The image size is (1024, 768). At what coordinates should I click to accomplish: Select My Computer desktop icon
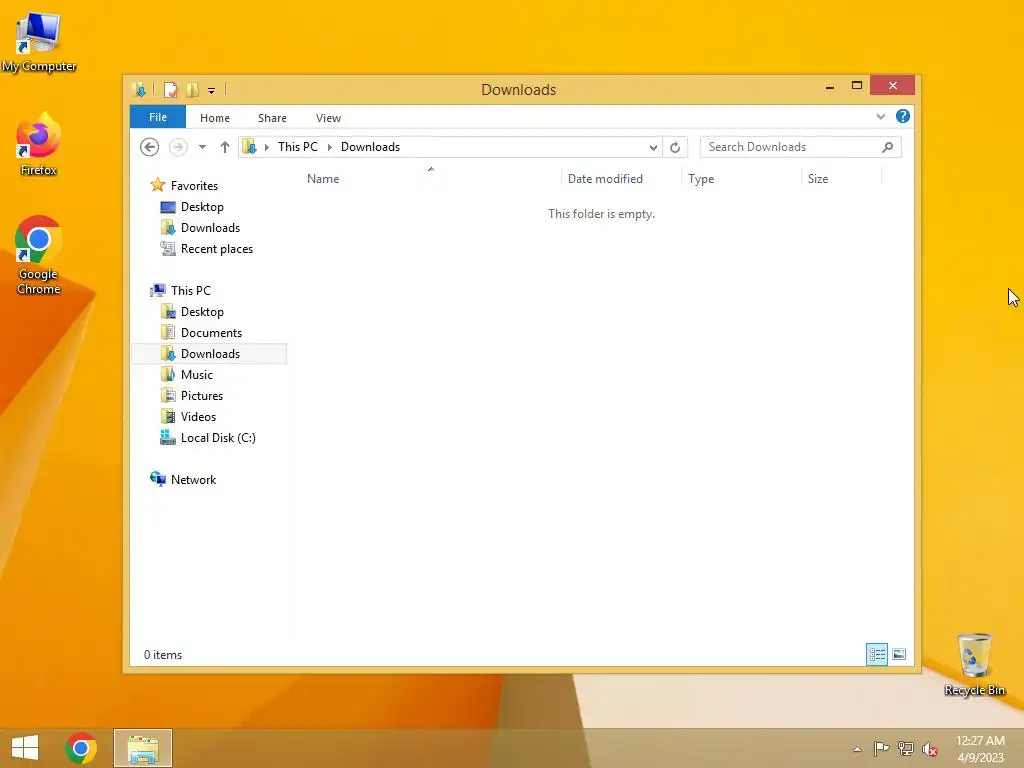click(x=39, y=42)
